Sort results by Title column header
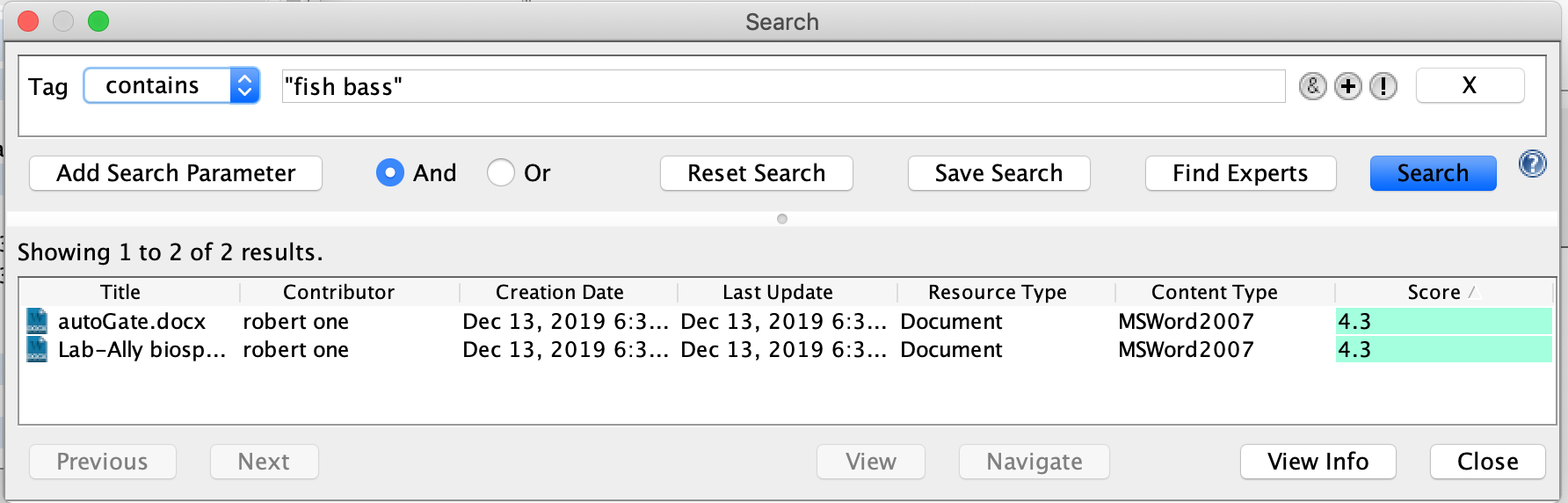 click(120, 292)
